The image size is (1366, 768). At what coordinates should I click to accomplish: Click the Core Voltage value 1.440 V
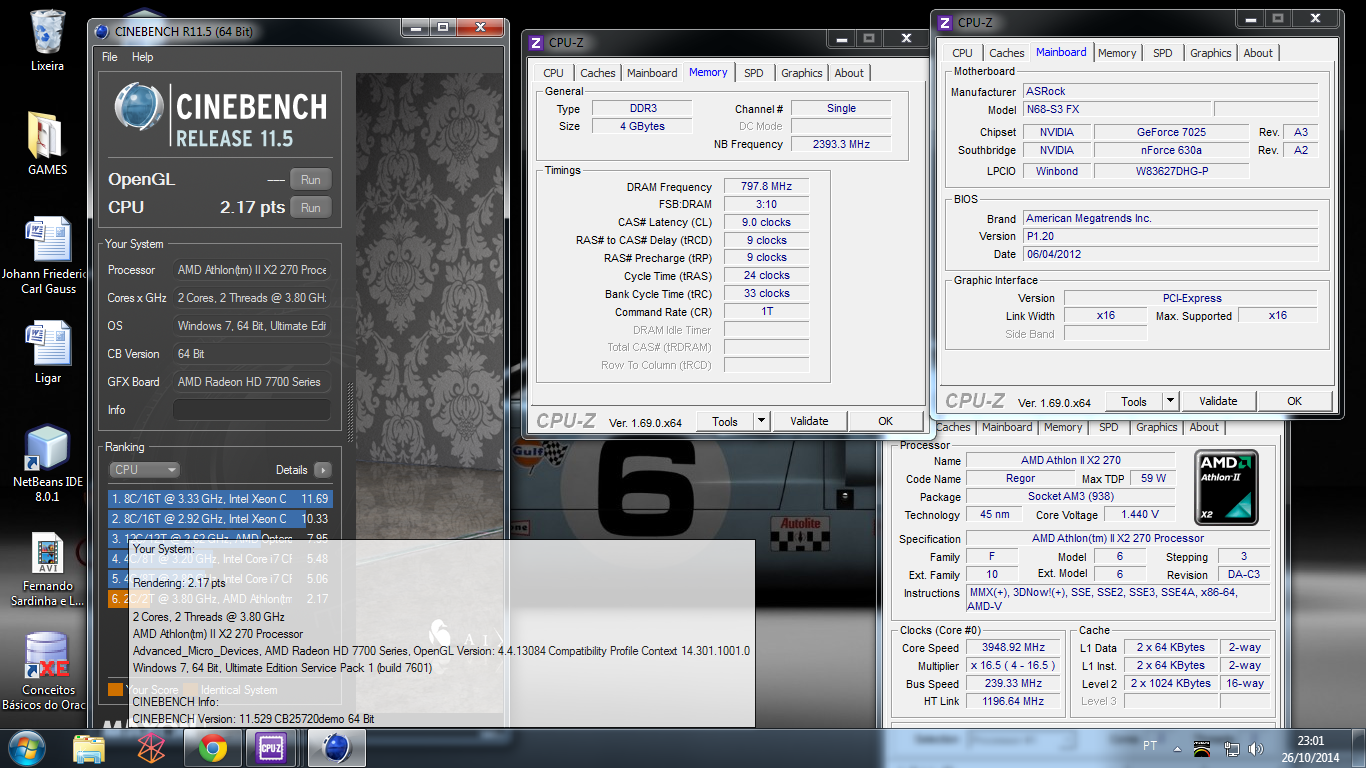click(x=1140, y=515)
